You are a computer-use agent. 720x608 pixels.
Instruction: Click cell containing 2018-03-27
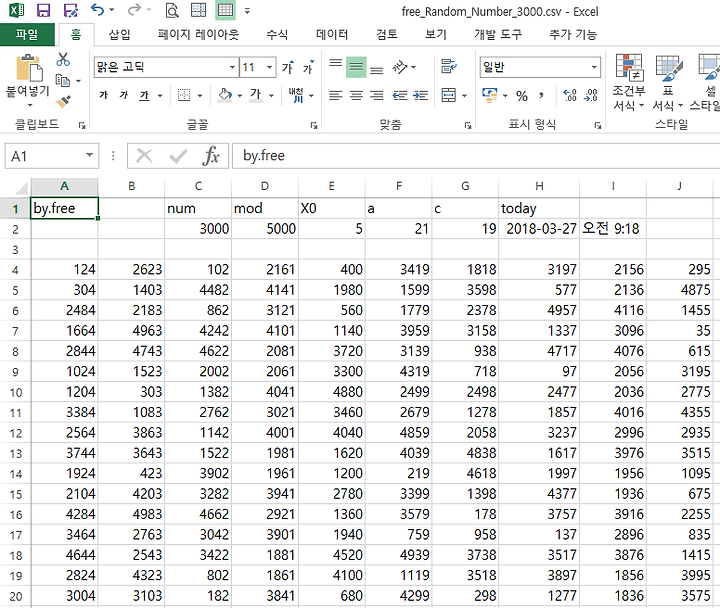tap(539, 229)
